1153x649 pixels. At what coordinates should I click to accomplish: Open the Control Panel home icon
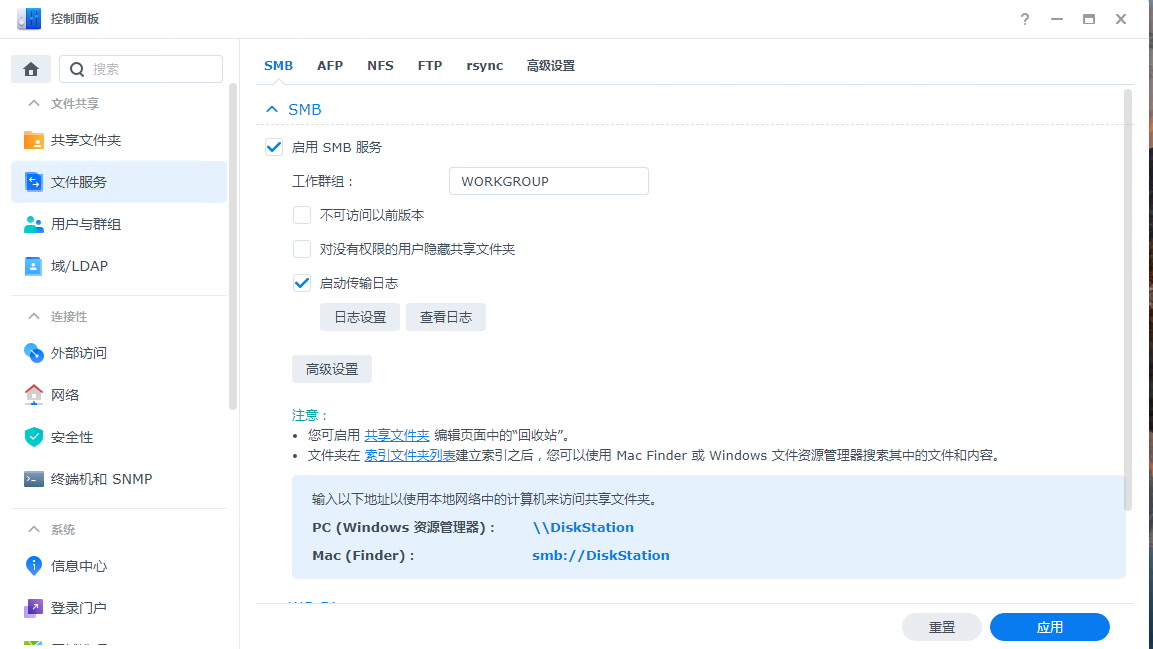(31, 69)
